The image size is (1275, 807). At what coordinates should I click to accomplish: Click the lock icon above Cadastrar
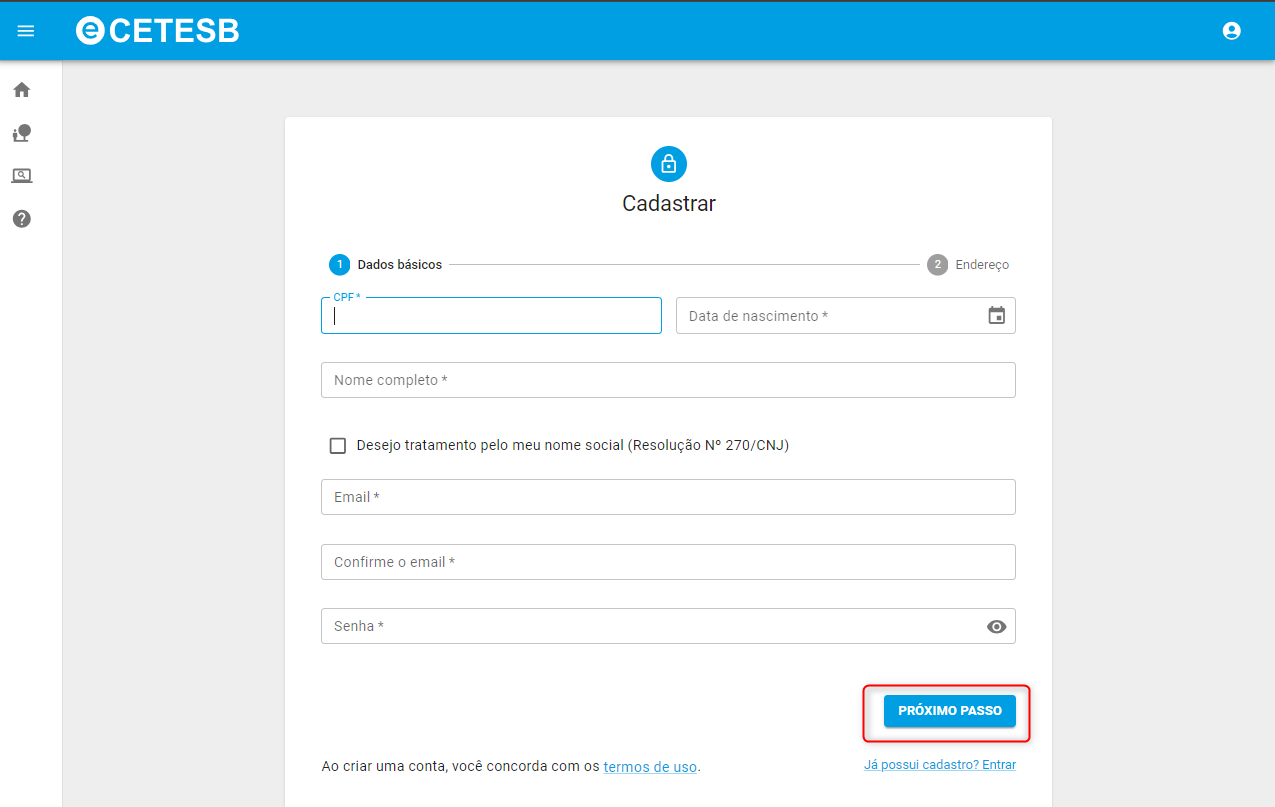668,164
